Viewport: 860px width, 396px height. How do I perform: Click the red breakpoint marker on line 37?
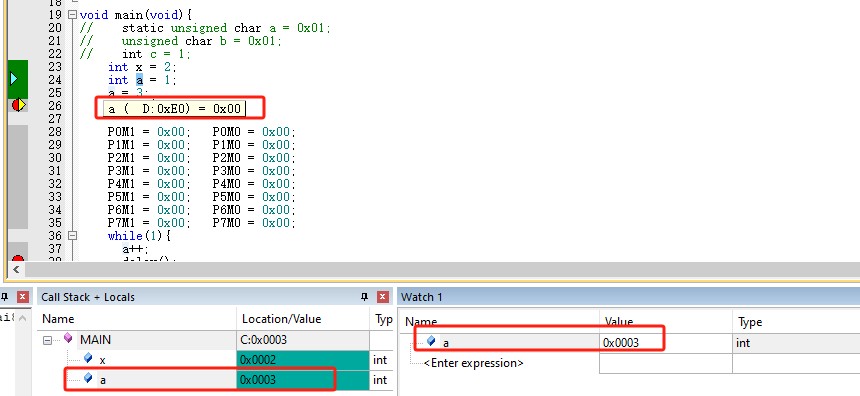click(18, 258)
